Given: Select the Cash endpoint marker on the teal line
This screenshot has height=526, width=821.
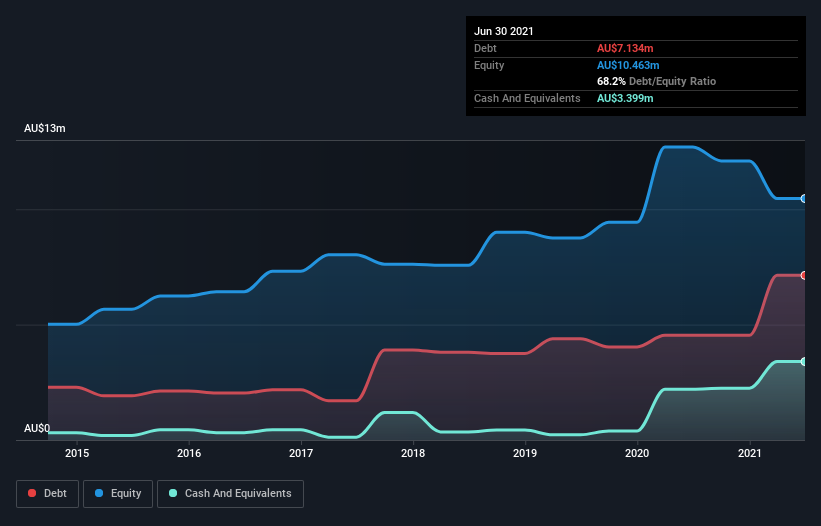Looking at the screenshot, I should [804, 362].
